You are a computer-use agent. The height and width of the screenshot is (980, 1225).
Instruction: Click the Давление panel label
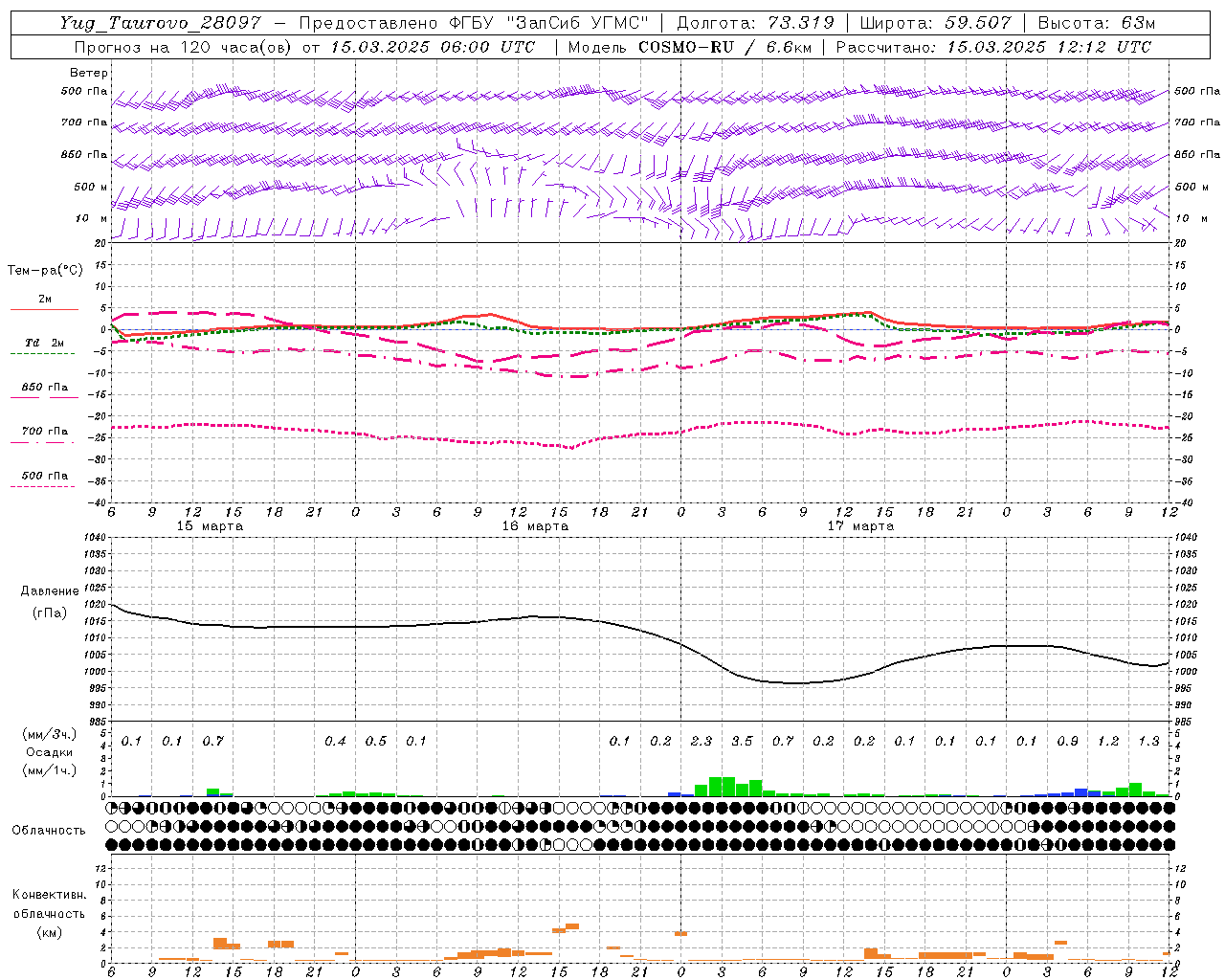[x=50, y=591]
